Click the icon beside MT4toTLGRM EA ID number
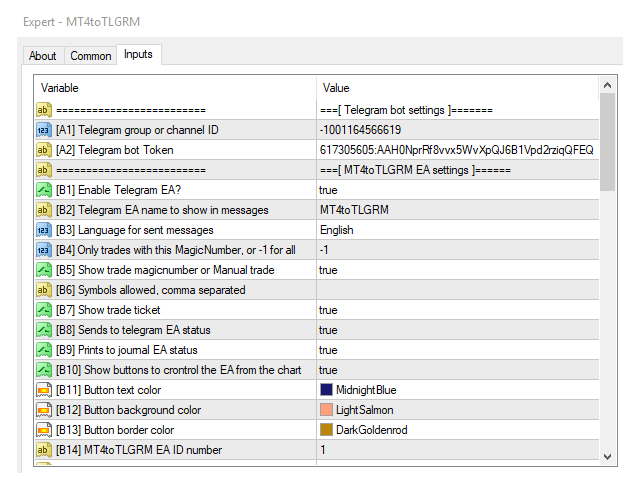This screenshot has height=480, width=640. [x=44, y=450]
